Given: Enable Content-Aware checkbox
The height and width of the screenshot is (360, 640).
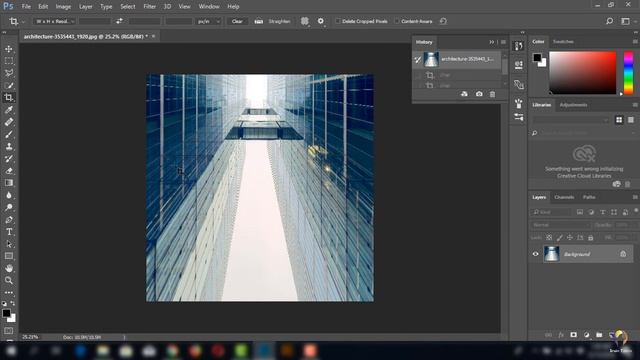Looking at the screenshot, I should (x=396, y=21).
